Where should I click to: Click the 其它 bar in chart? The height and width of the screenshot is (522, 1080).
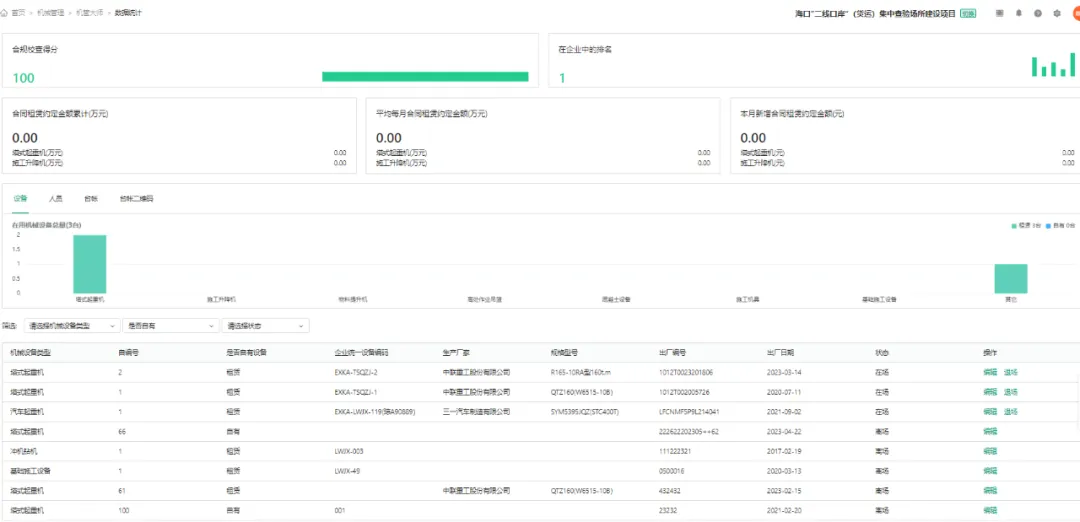(1010, 279)
